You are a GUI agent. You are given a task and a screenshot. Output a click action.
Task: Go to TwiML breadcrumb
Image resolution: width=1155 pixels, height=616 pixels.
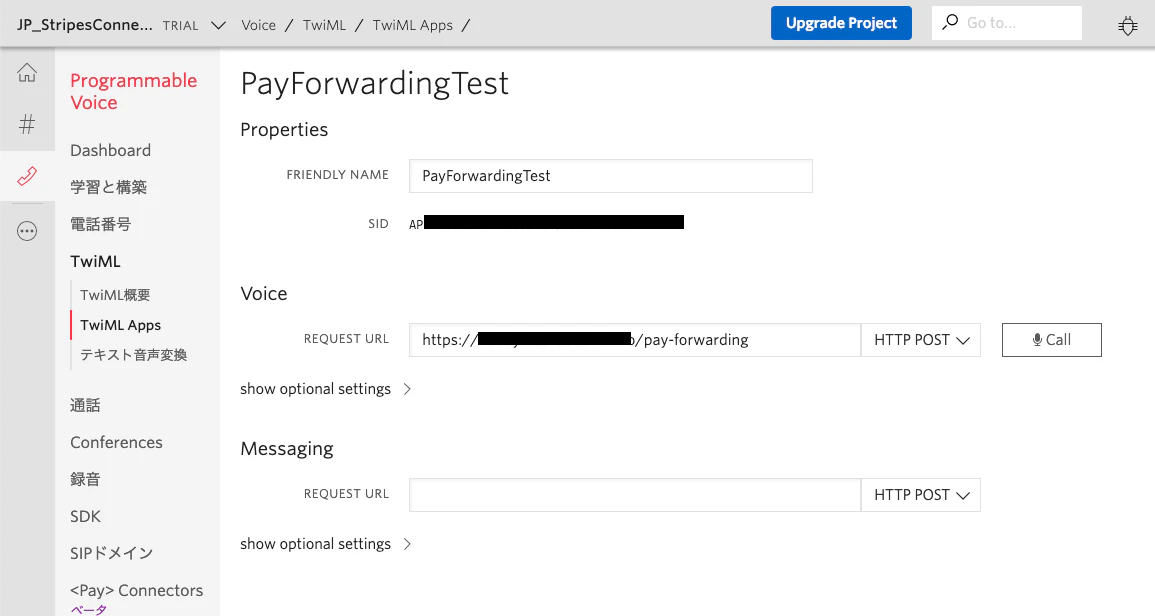coord(324,25)
